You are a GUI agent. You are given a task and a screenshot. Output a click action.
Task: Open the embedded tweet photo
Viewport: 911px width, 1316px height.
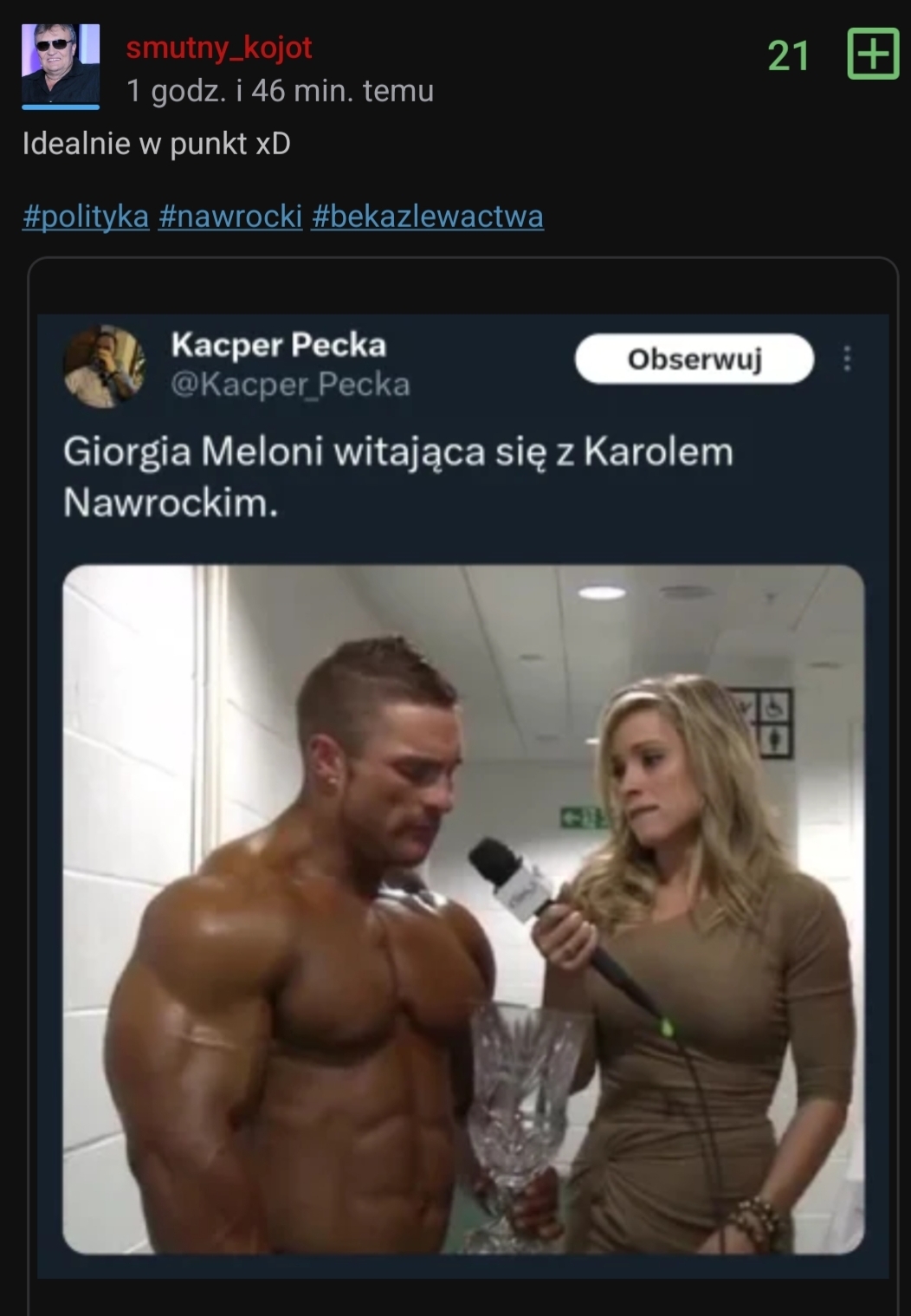click(463, 910)
